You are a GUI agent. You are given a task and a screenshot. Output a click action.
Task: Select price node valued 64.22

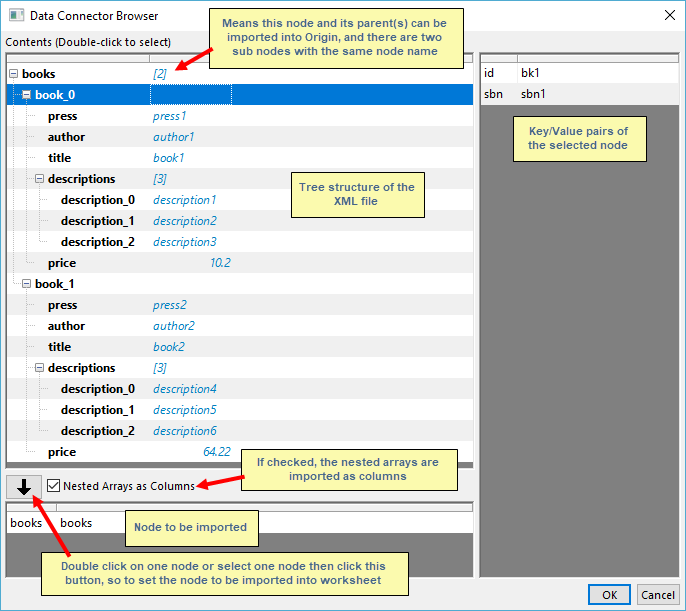coord(240,452)
